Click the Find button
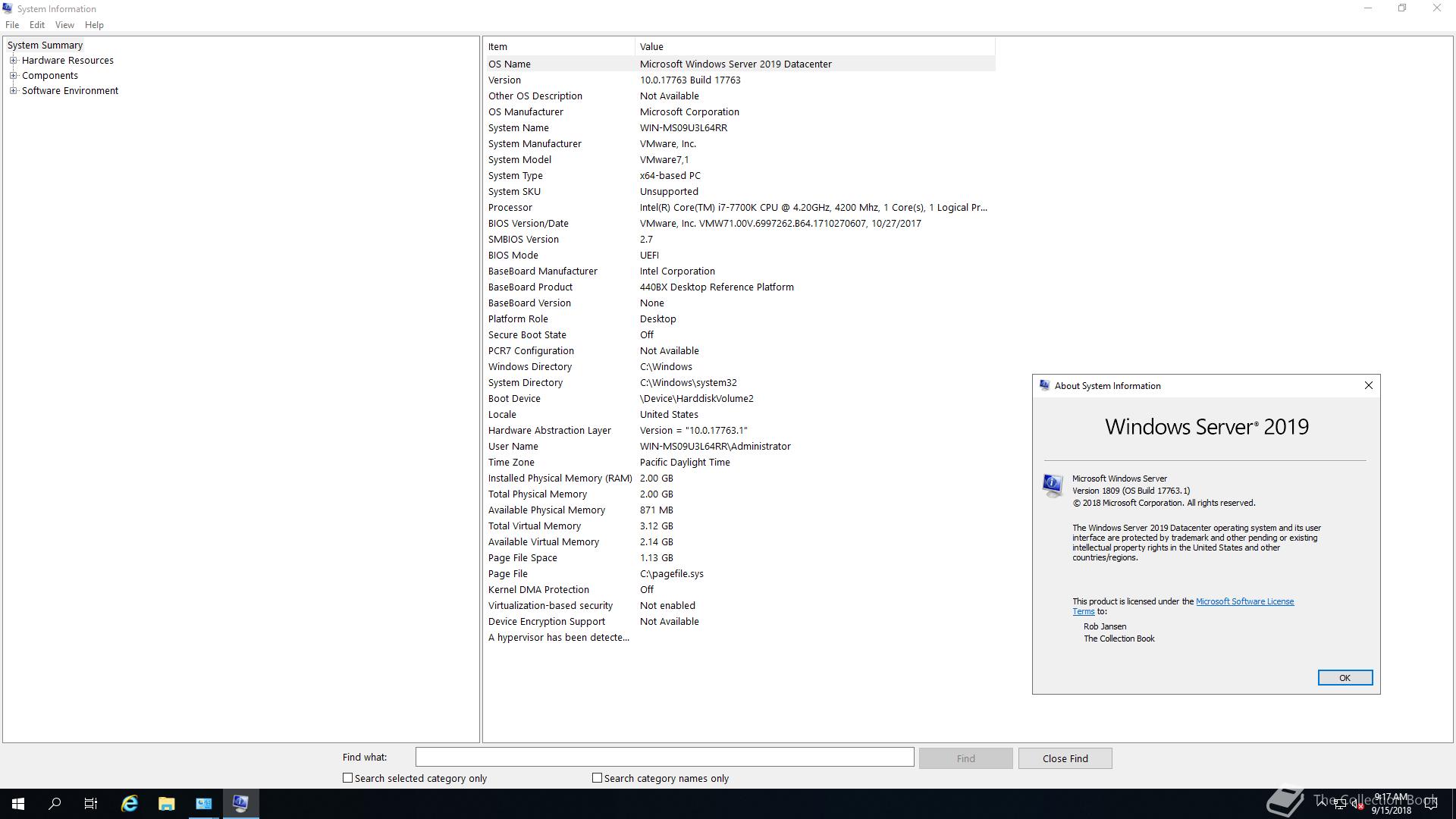1456x819 pixels. pos(965,758)
